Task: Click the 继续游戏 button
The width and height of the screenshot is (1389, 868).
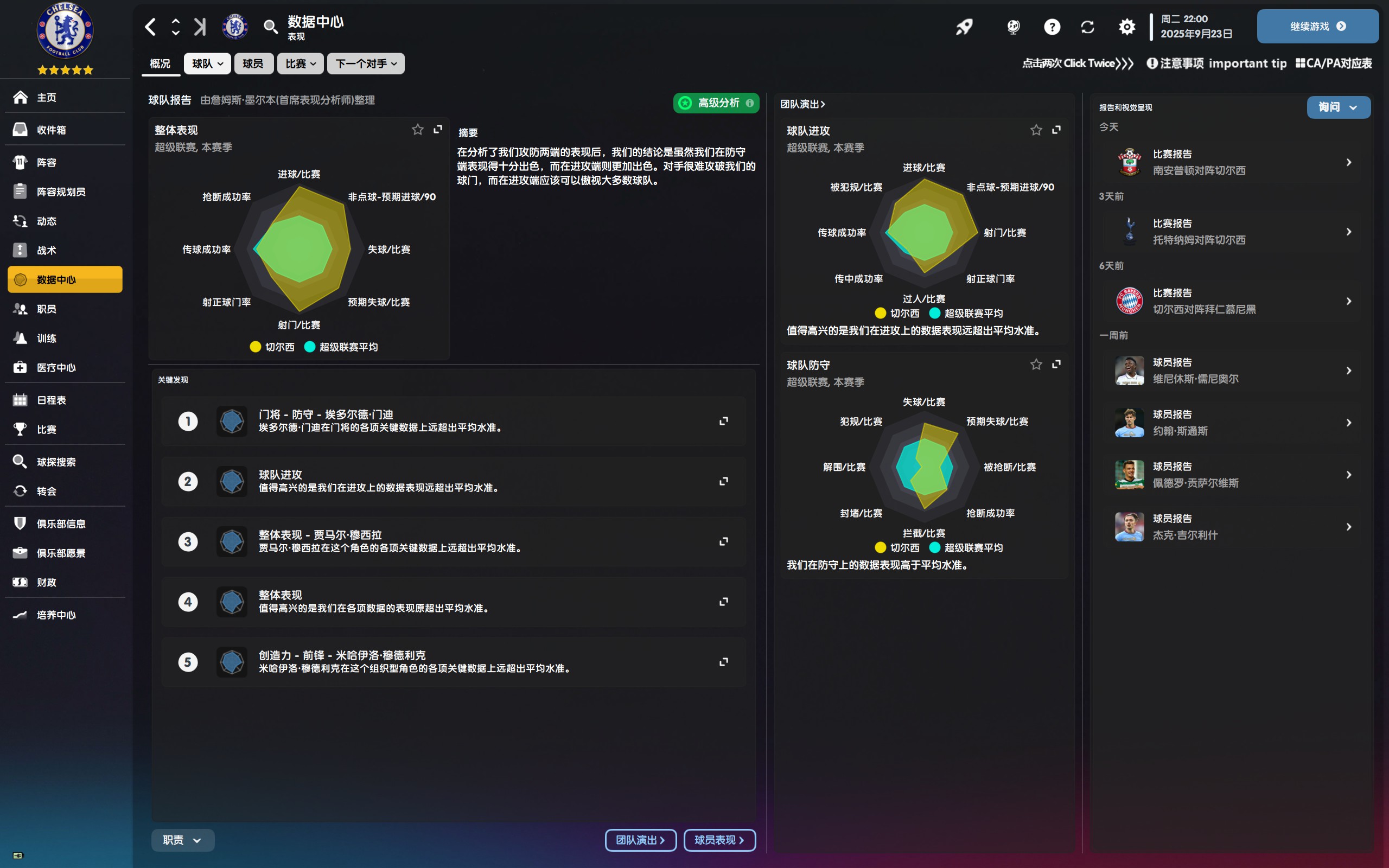Action: (x=1317, y=26)
